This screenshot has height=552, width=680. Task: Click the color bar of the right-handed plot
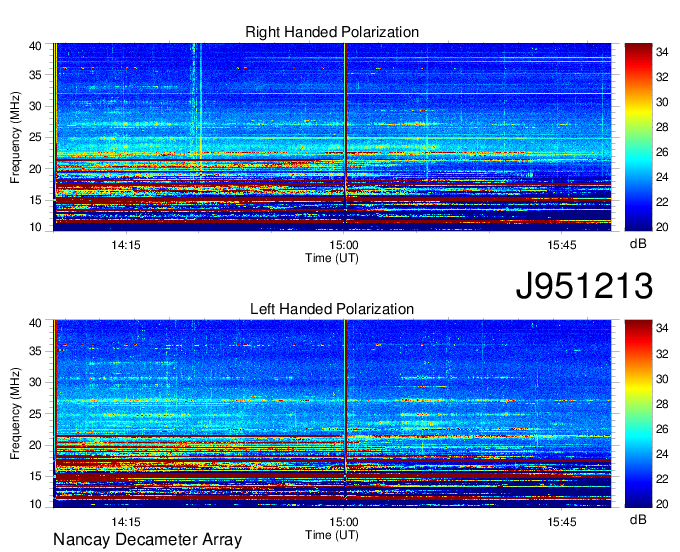pos(638,137)
